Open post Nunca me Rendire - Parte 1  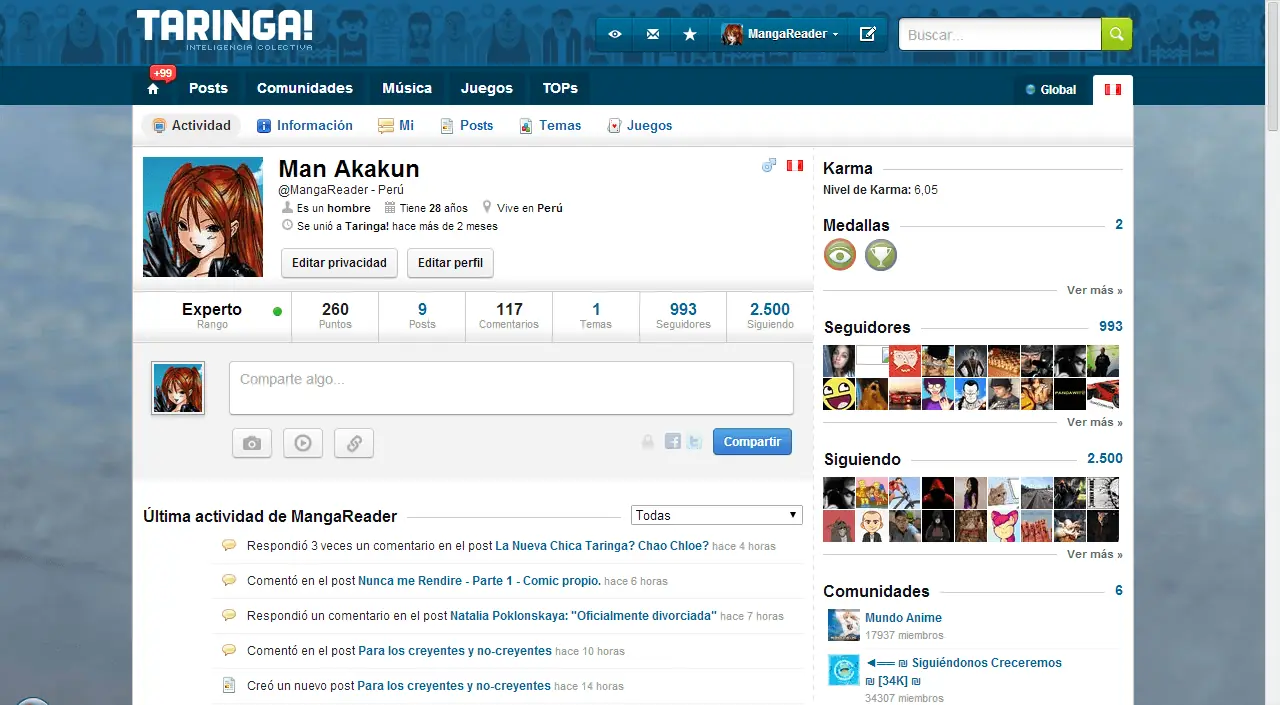(479, 581)
